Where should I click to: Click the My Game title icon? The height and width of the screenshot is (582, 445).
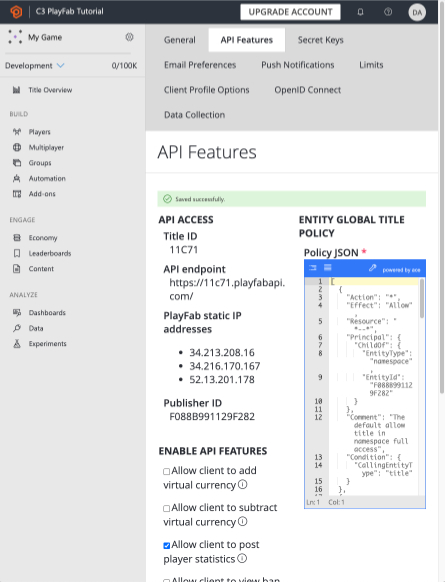pos(15,37)
